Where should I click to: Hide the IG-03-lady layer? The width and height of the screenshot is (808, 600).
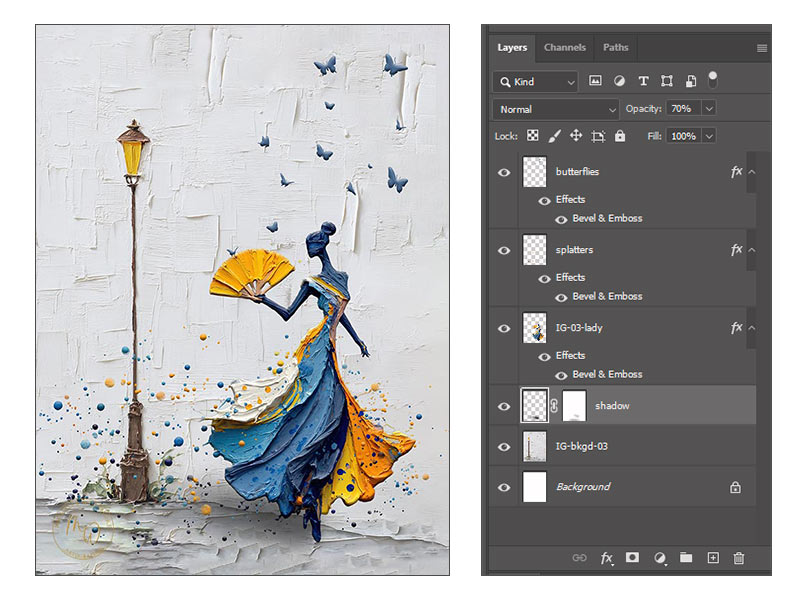coord(504,328)
